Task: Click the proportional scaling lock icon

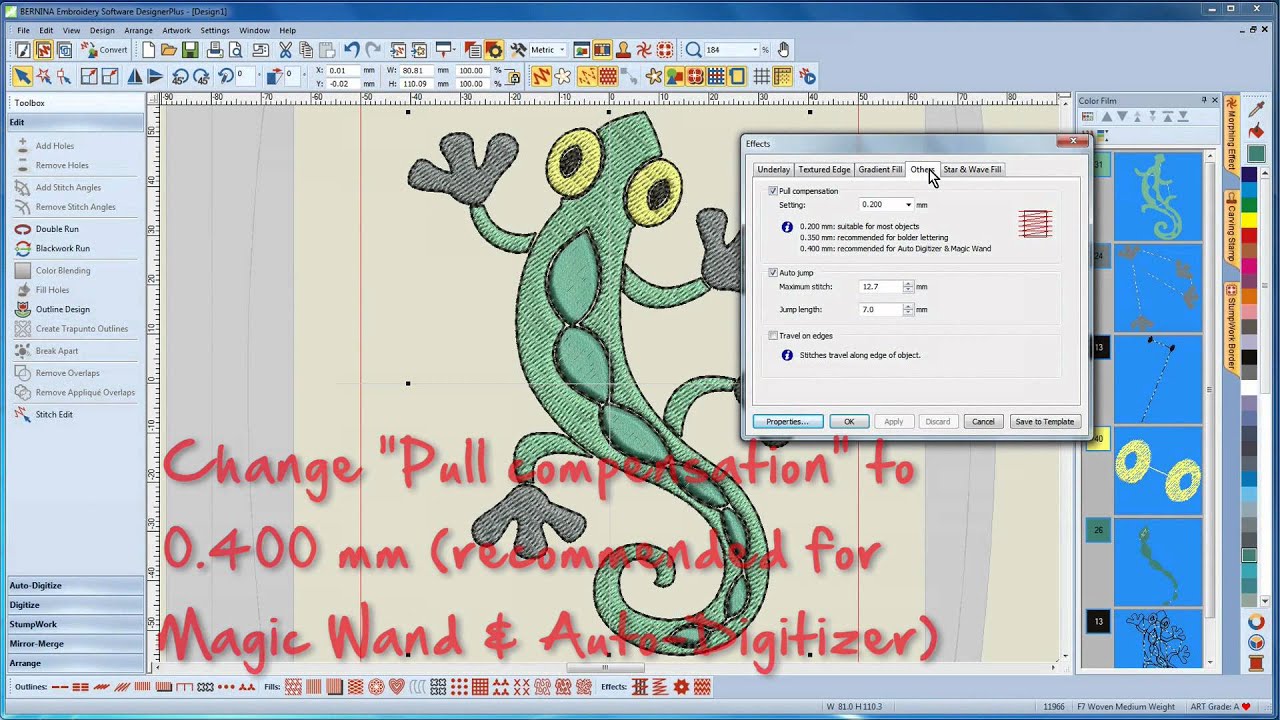Action: [x=513, y=77]
